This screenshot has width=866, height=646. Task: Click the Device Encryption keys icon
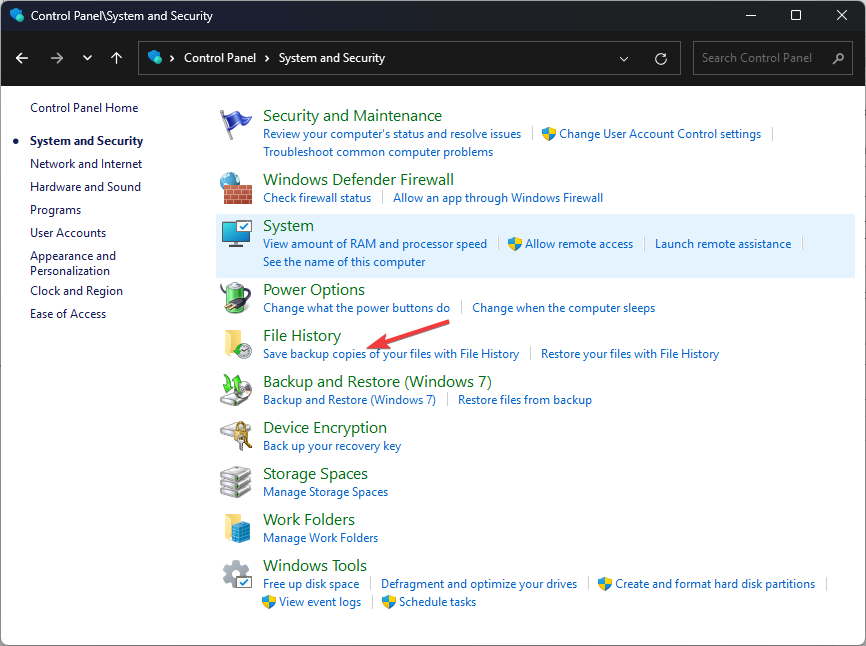click(236, 437)
